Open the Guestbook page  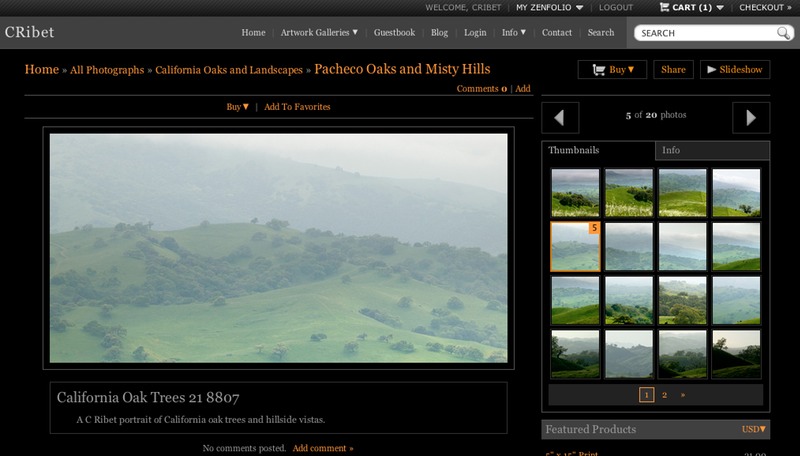tap(394, 32)
